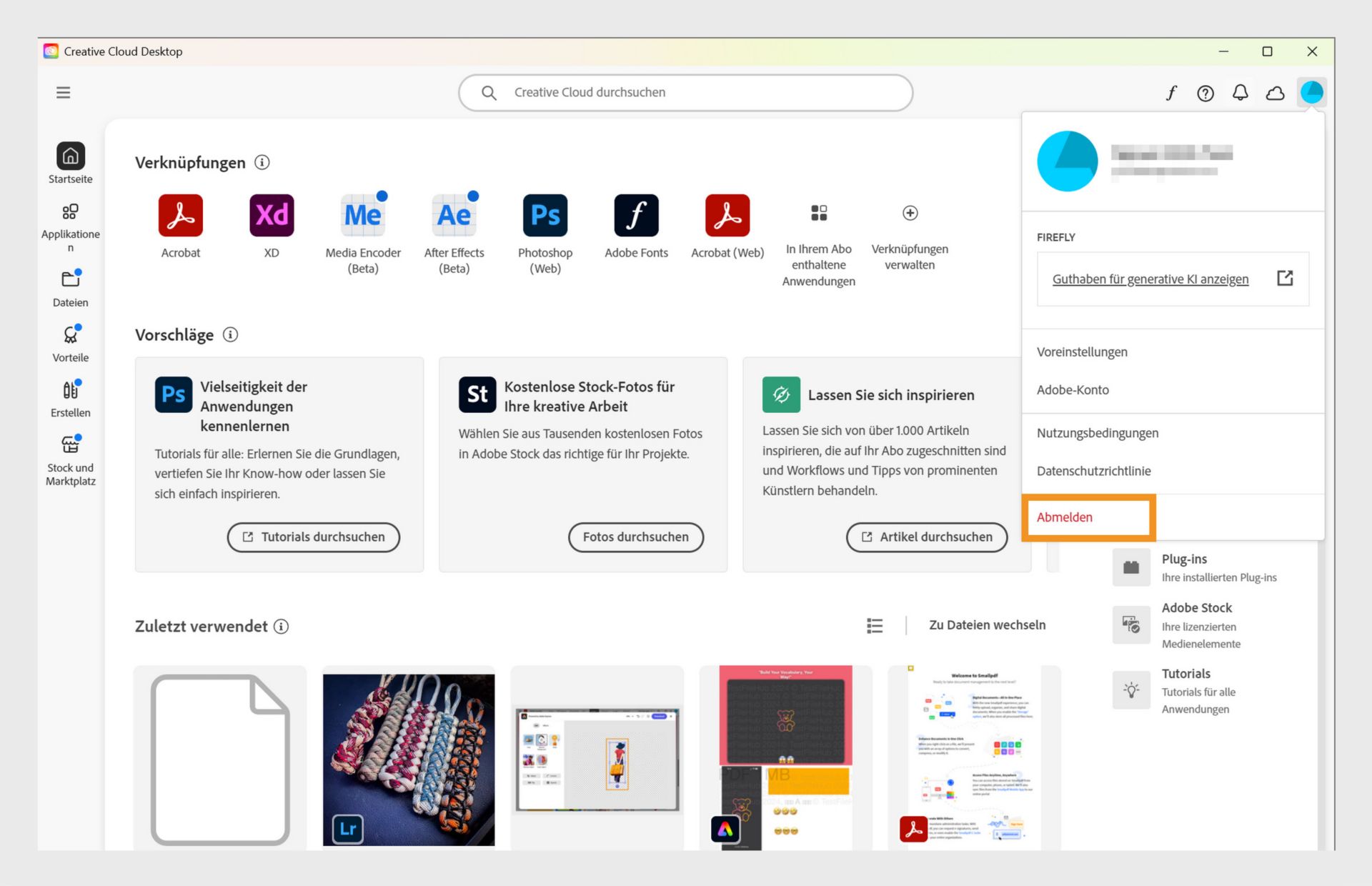
Task: Select Voreinstellungen from profile menu
Action: pyautogui.click(x=1082, y=352)
